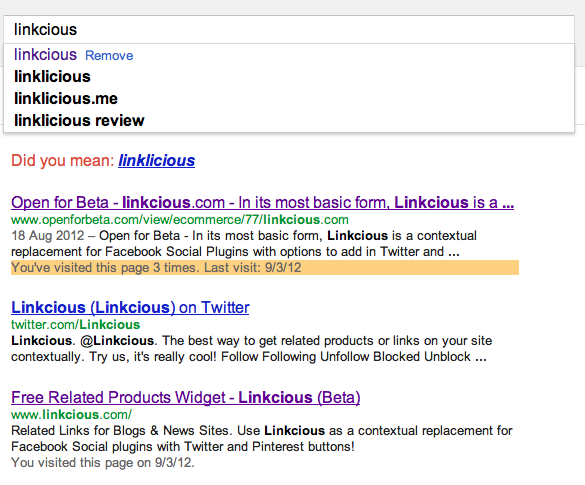Click the green www.linkcious.com URL
This screenshot has height=485, width=585.
pos(71,414)
